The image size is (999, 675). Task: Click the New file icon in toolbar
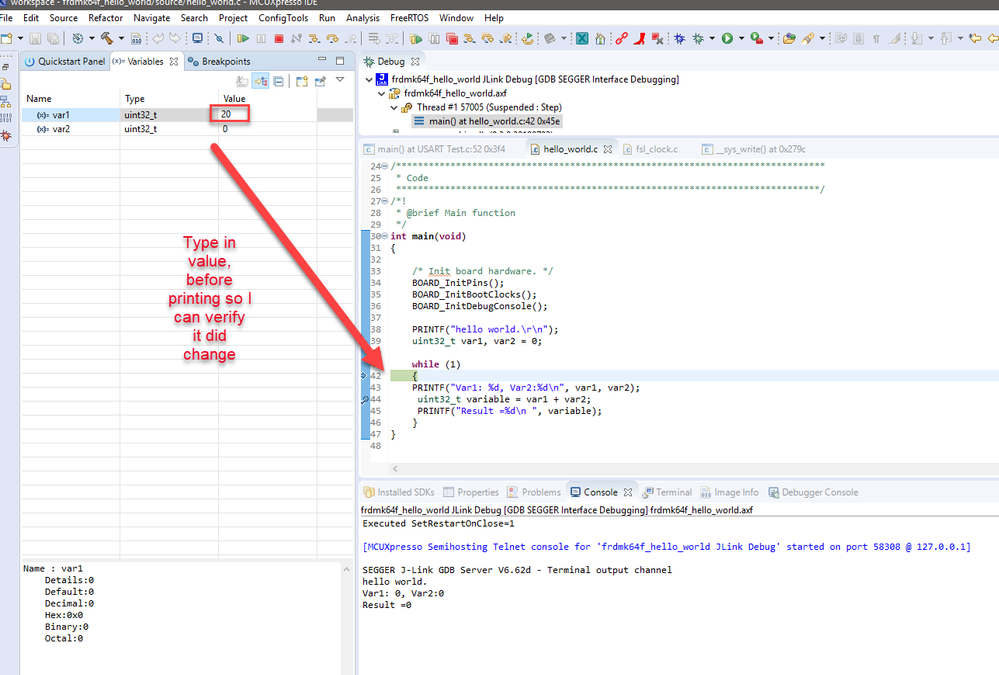pos(7,39)
